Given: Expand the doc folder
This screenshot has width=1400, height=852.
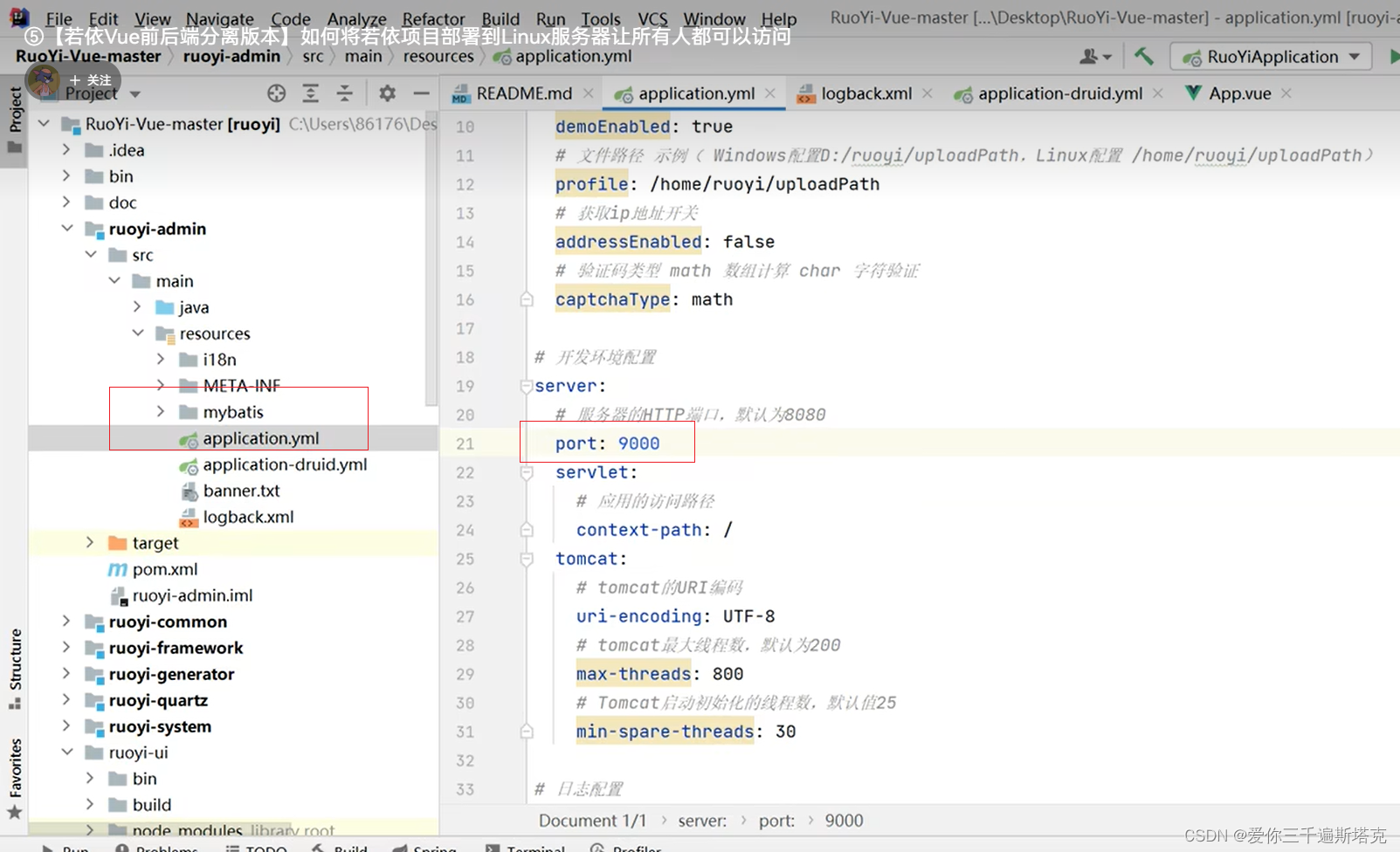Looking at the screenshot, I should (66, 203).
